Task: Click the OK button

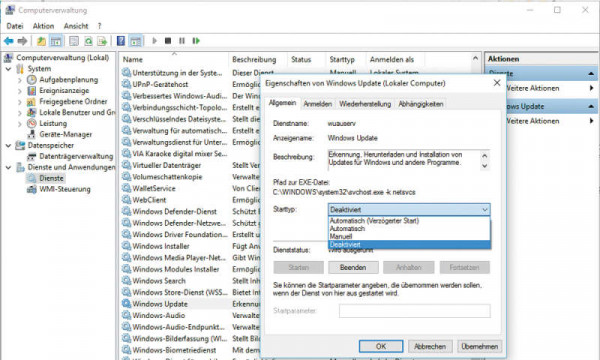Action: 381,346
